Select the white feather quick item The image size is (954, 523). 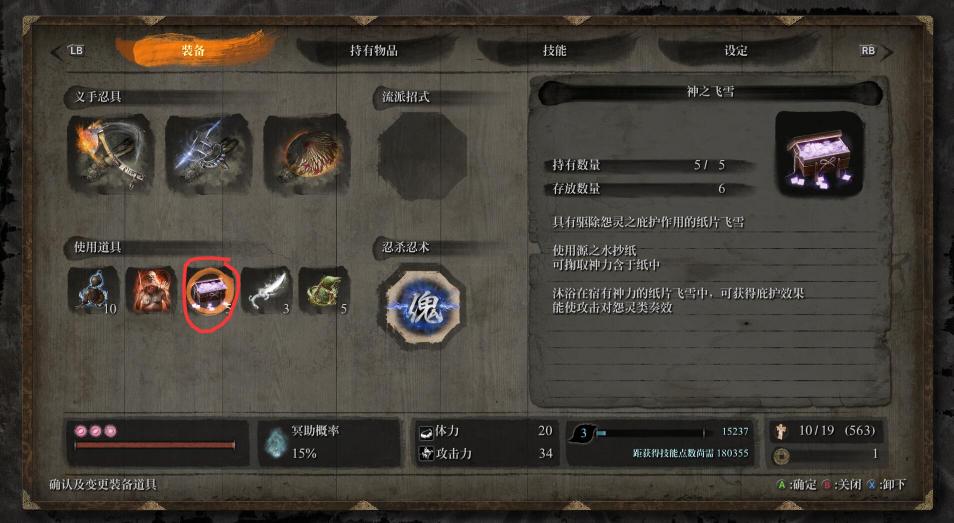click(267, 291)
